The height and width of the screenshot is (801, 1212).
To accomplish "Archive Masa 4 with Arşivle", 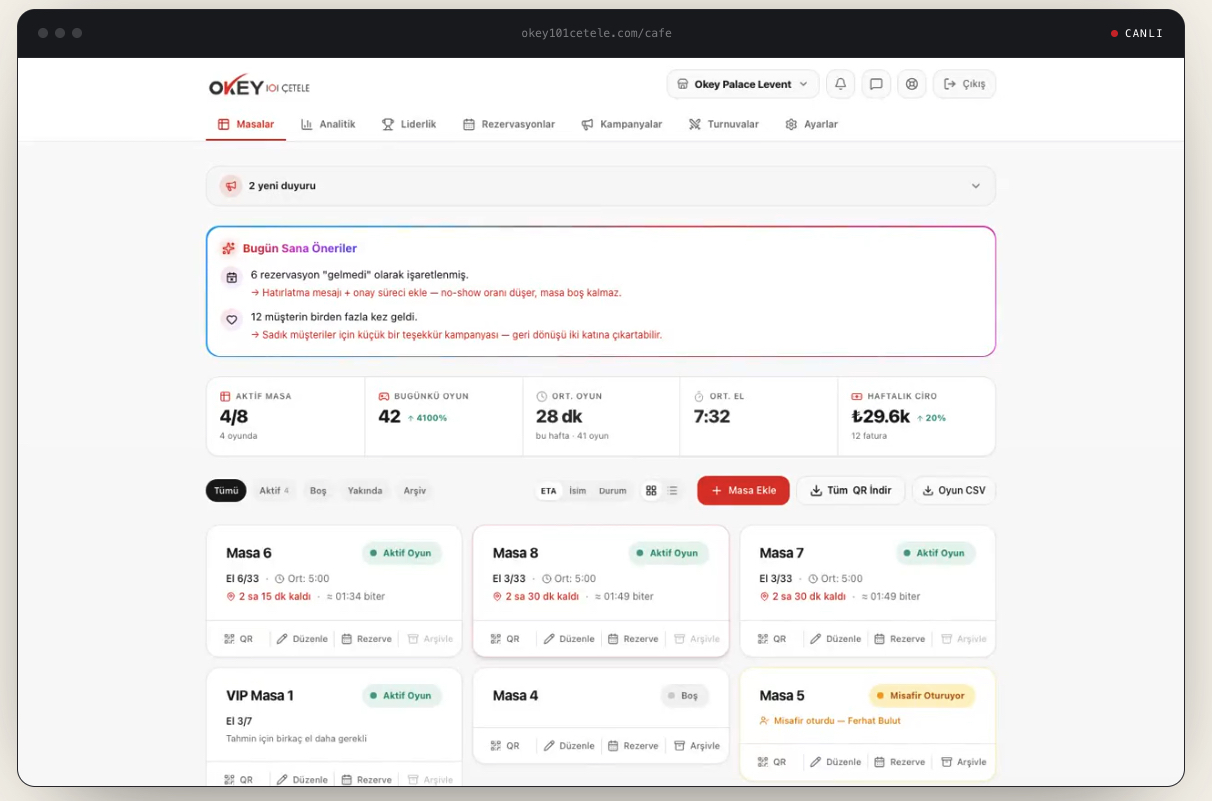I will (x=697, y=746).
